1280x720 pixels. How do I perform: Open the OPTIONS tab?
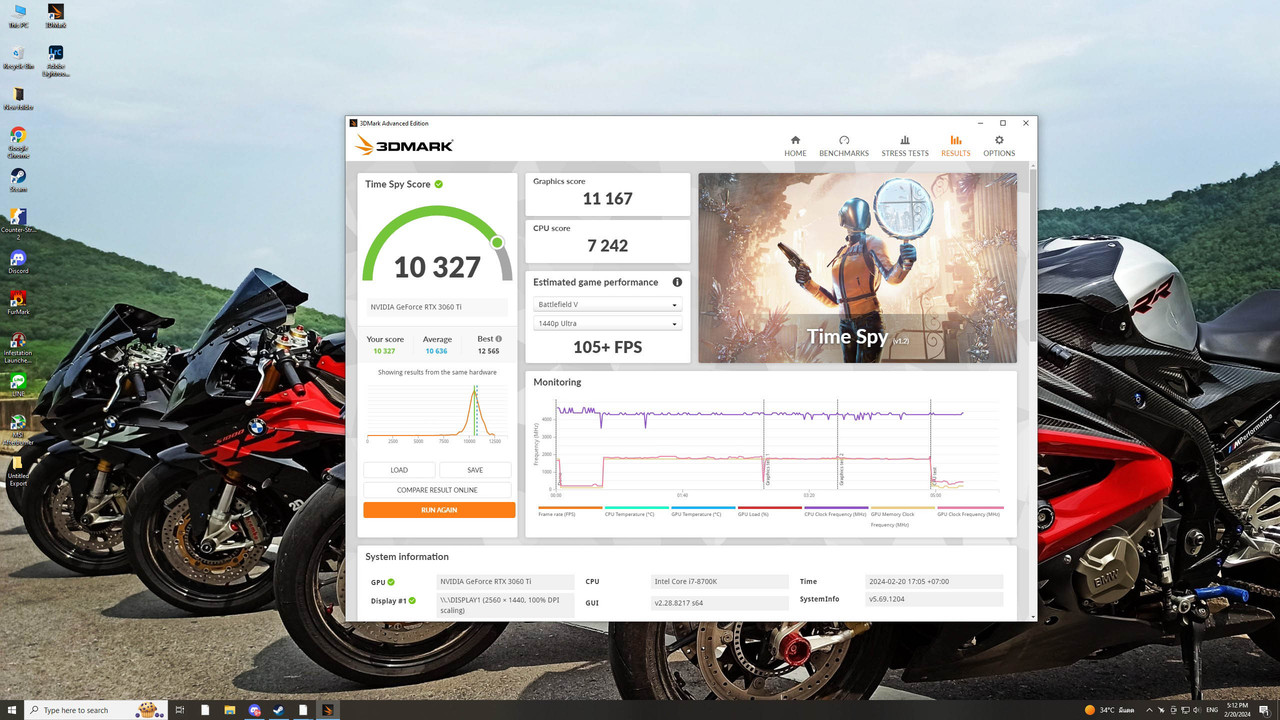999,146
